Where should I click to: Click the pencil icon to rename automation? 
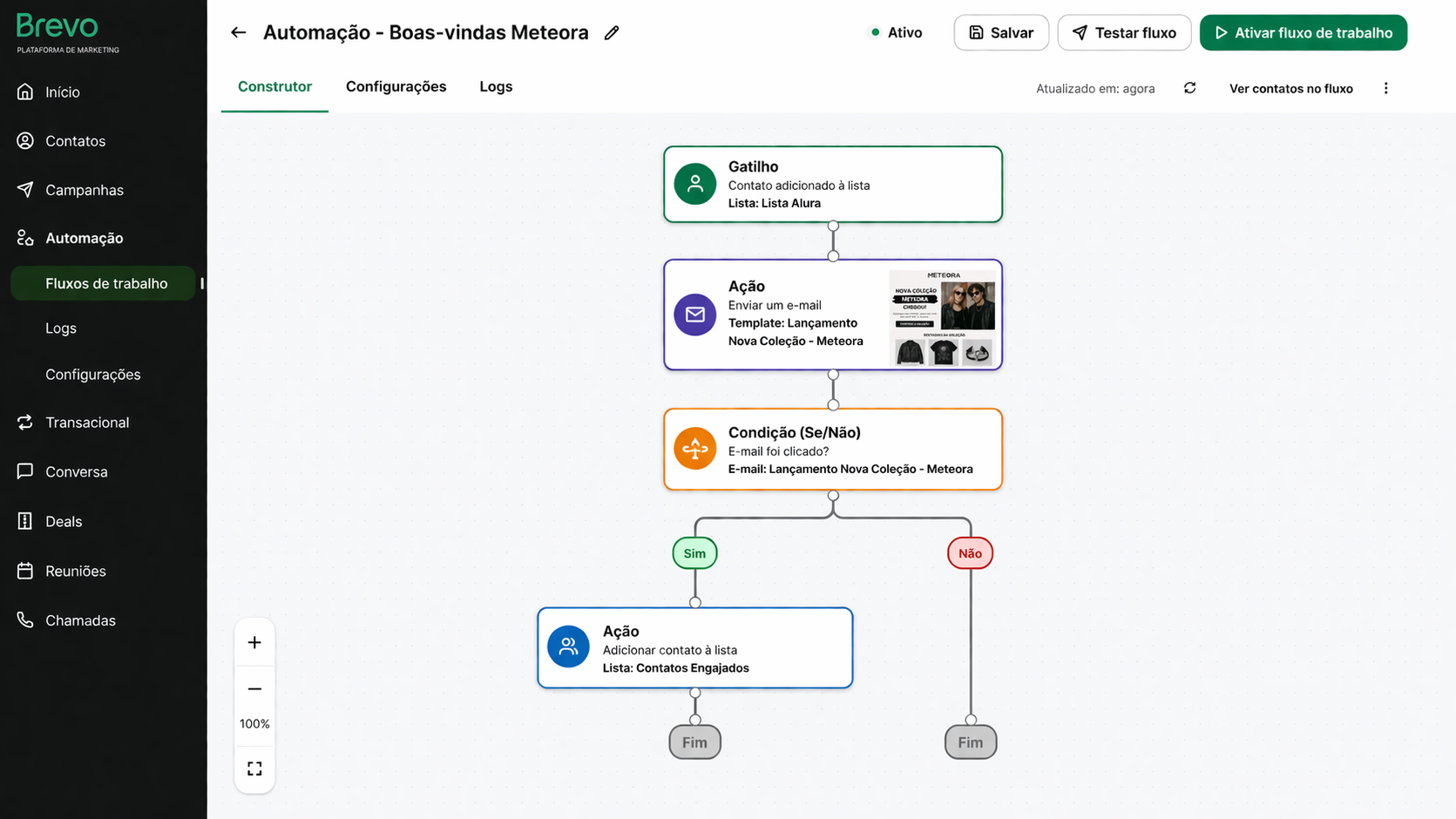tap(612, 33)
